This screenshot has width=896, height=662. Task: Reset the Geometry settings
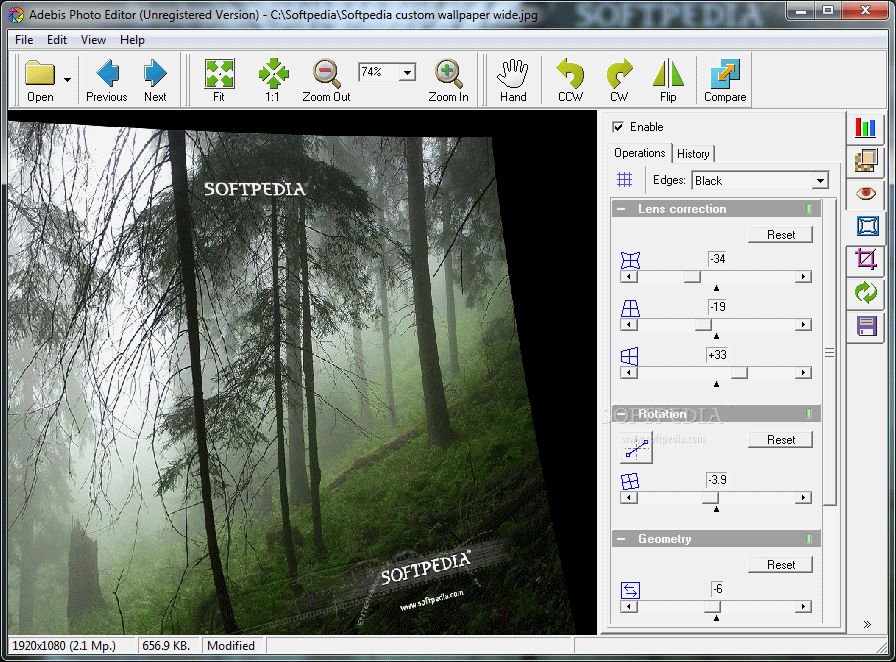tap(781, 565)
